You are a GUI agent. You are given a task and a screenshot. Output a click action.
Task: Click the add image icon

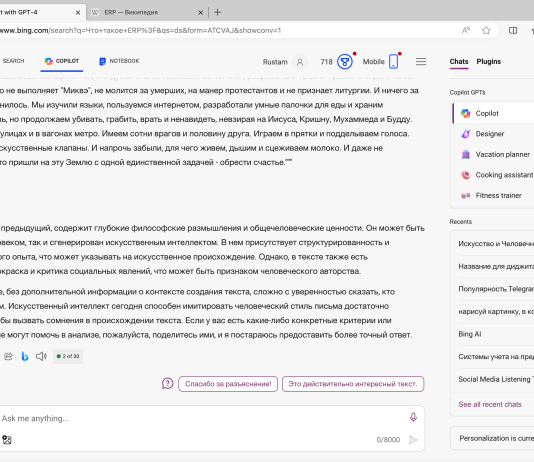(7, 440)
